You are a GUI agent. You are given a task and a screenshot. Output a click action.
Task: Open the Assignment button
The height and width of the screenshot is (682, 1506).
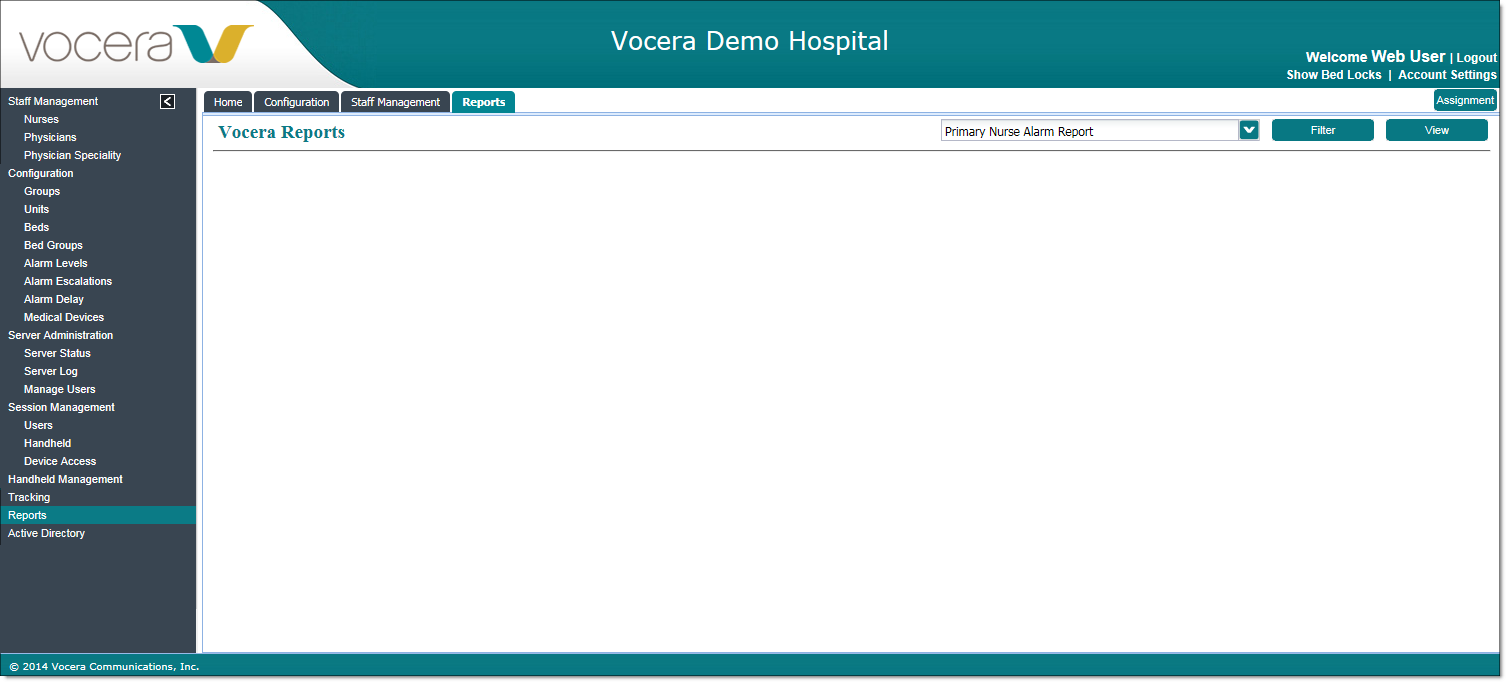[x=1465, y=100]
